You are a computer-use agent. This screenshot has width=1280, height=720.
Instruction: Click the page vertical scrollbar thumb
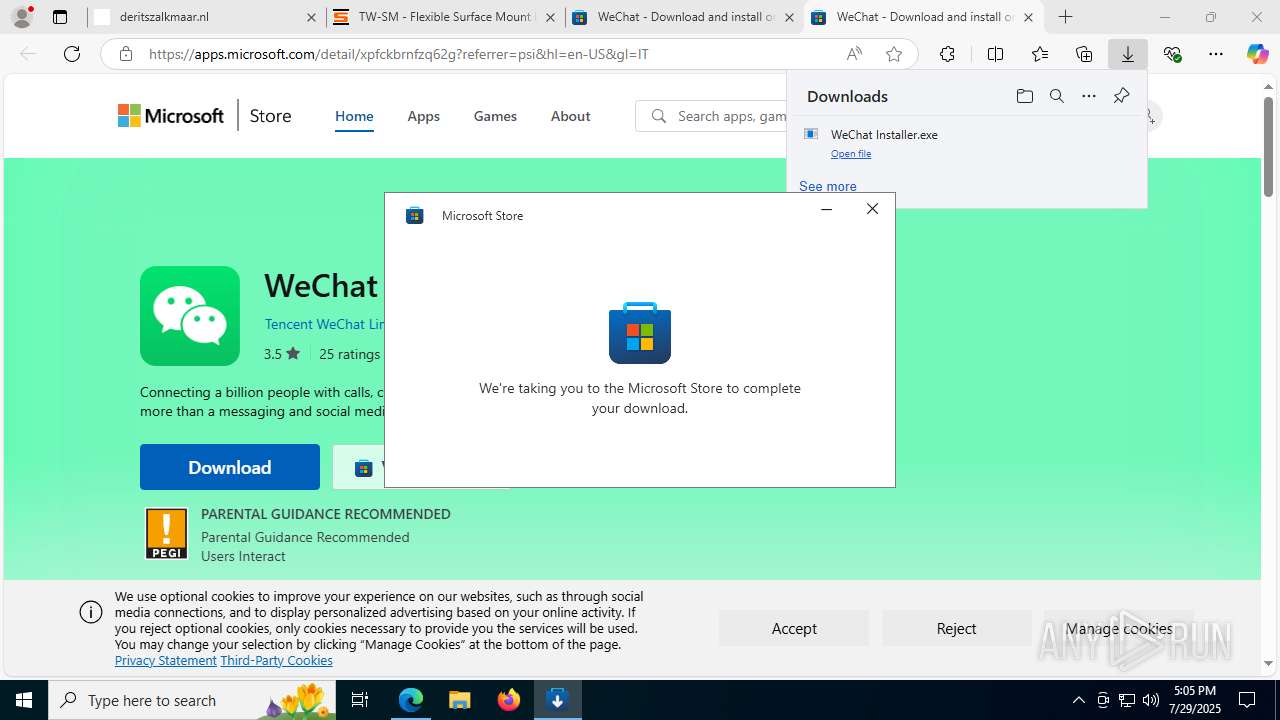[1268, 146]
